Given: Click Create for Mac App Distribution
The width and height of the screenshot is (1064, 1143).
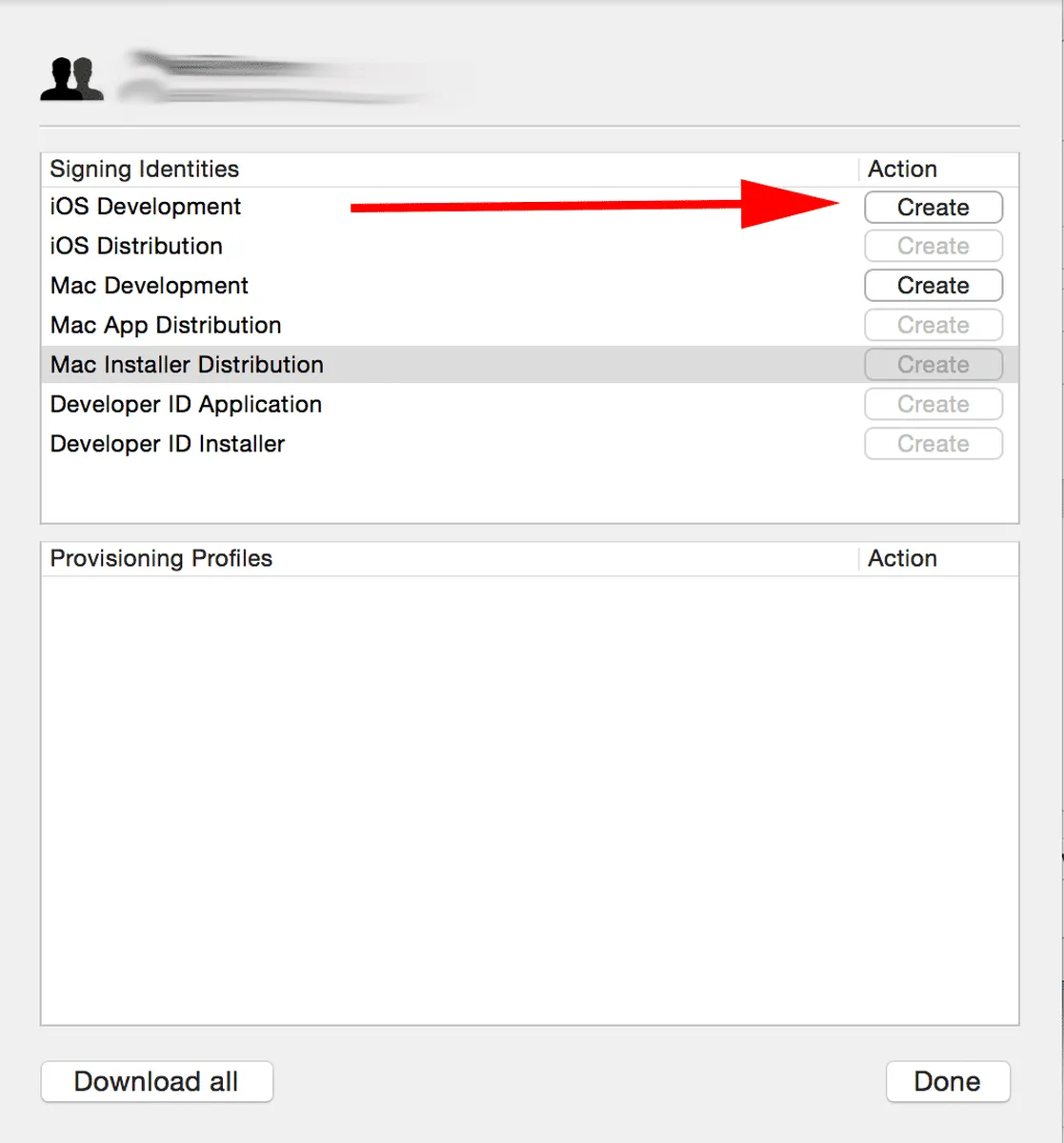Looking at the screenshot, I should click(x=933, y=326).
